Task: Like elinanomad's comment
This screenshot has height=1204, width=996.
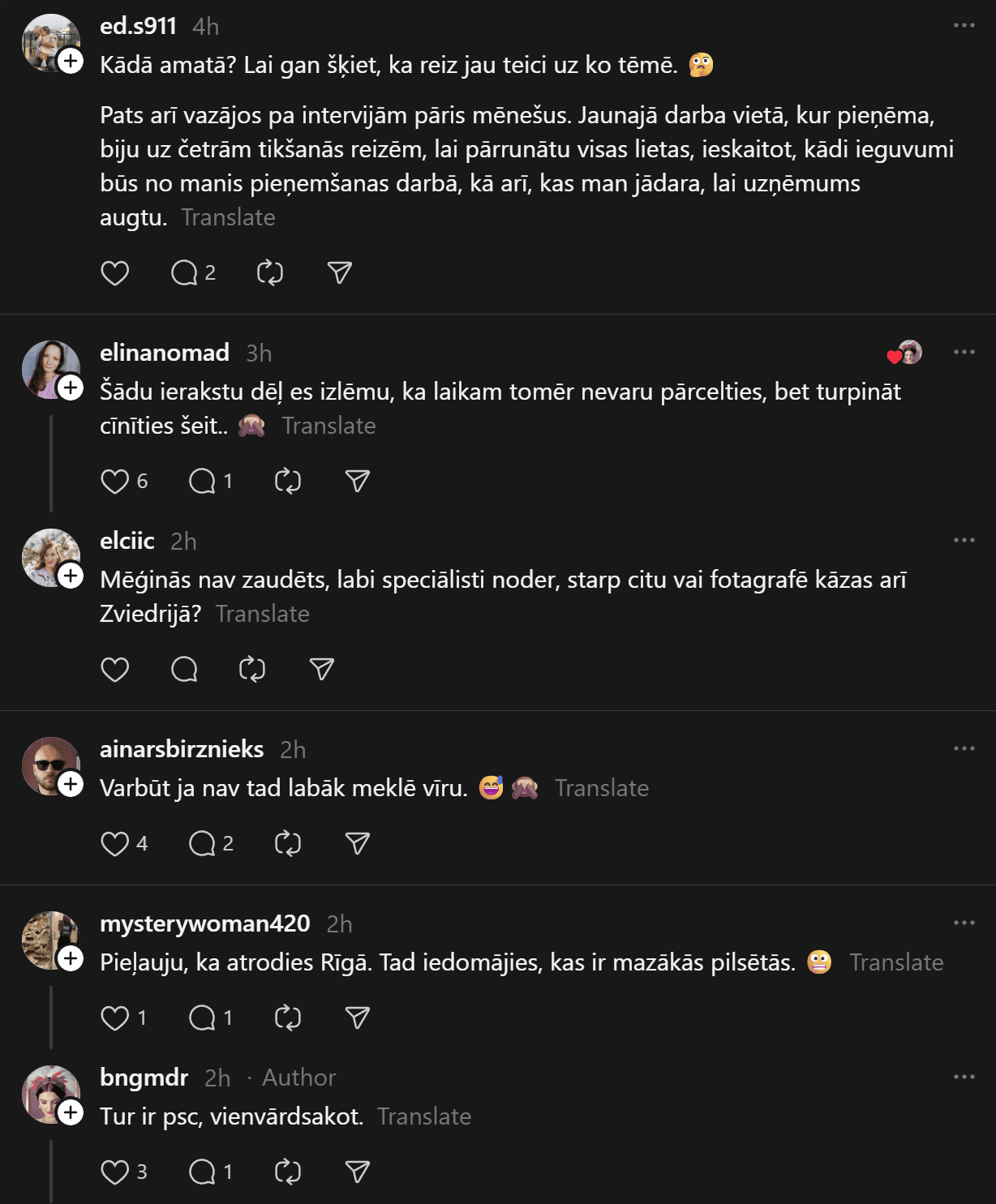Action: [114, 482]
